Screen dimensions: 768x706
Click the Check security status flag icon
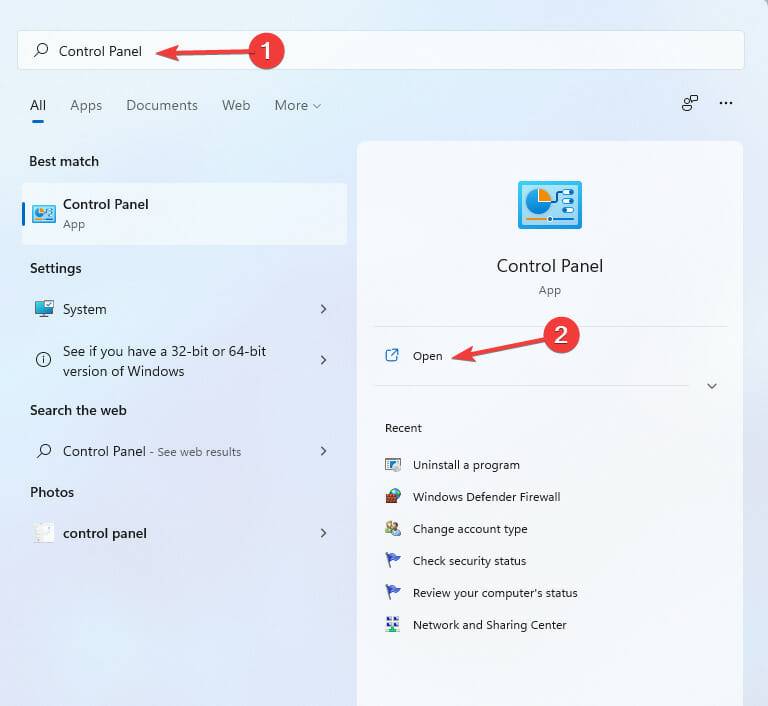point(393,560)
